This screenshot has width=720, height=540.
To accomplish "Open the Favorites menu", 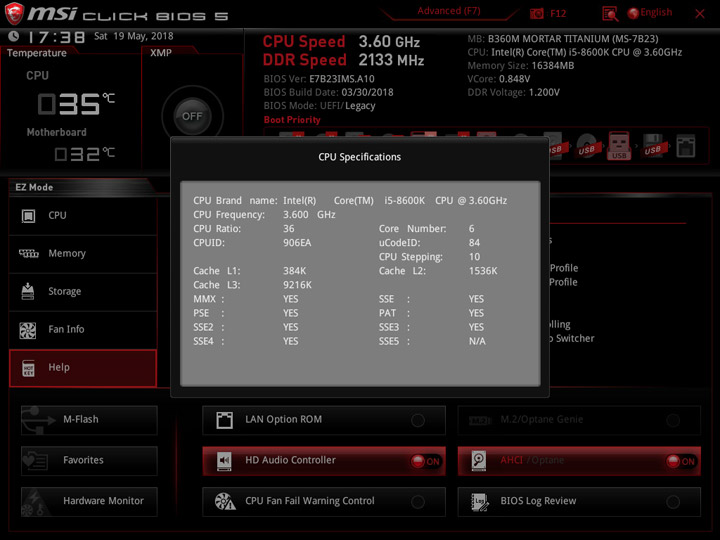I will 89,461.
